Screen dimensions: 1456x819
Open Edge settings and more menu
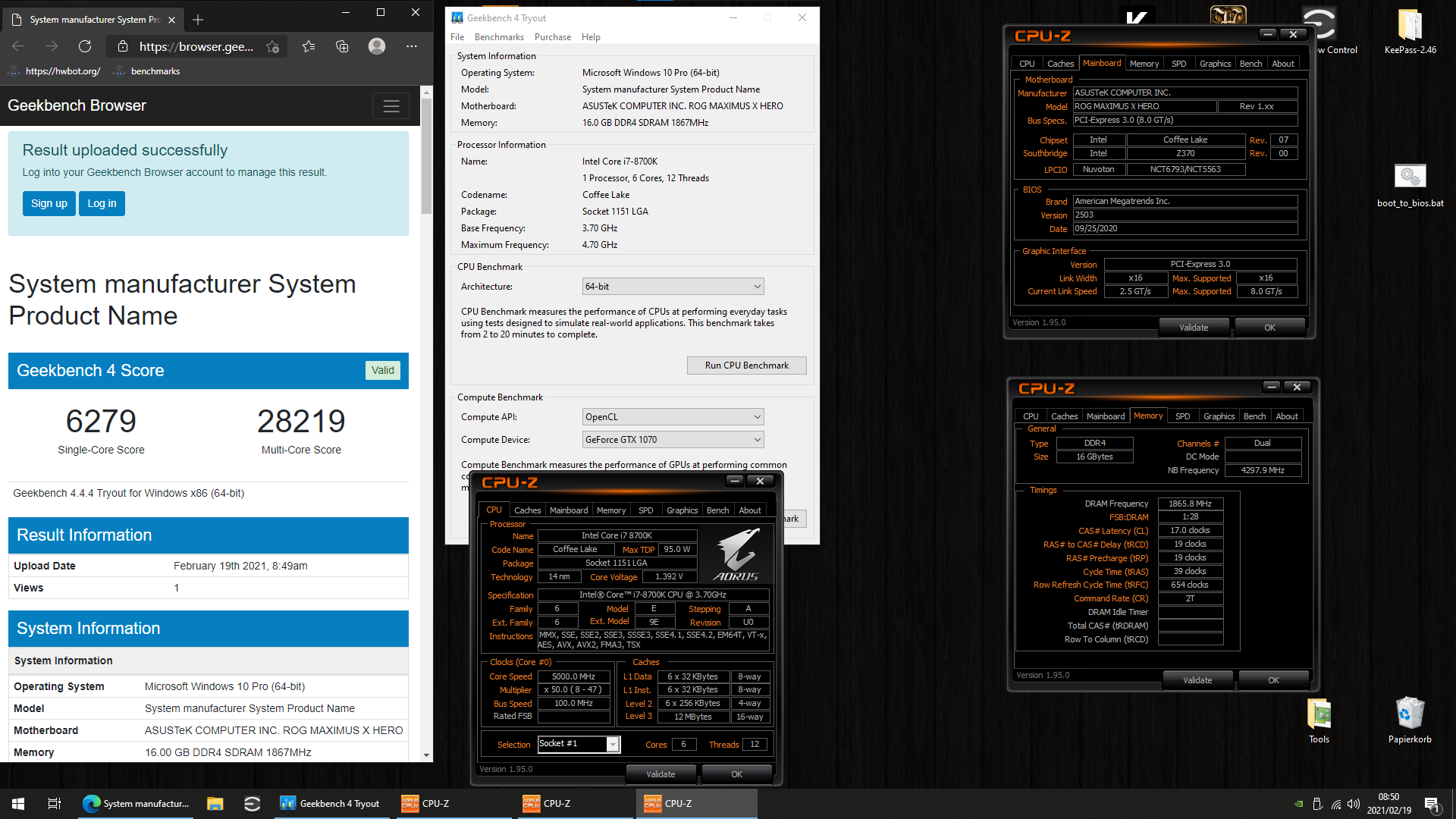pos(412,46)
